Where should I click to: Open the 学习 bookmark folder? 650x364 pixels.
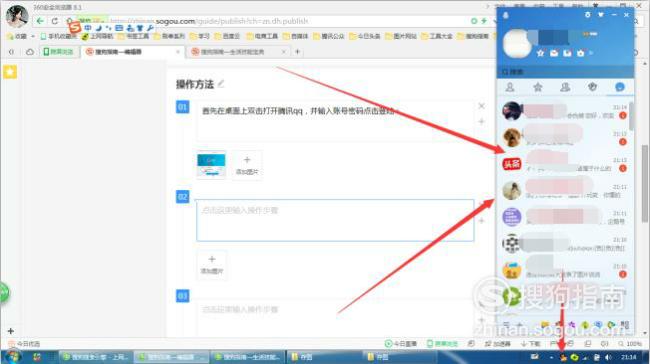(x=200, y=36)
